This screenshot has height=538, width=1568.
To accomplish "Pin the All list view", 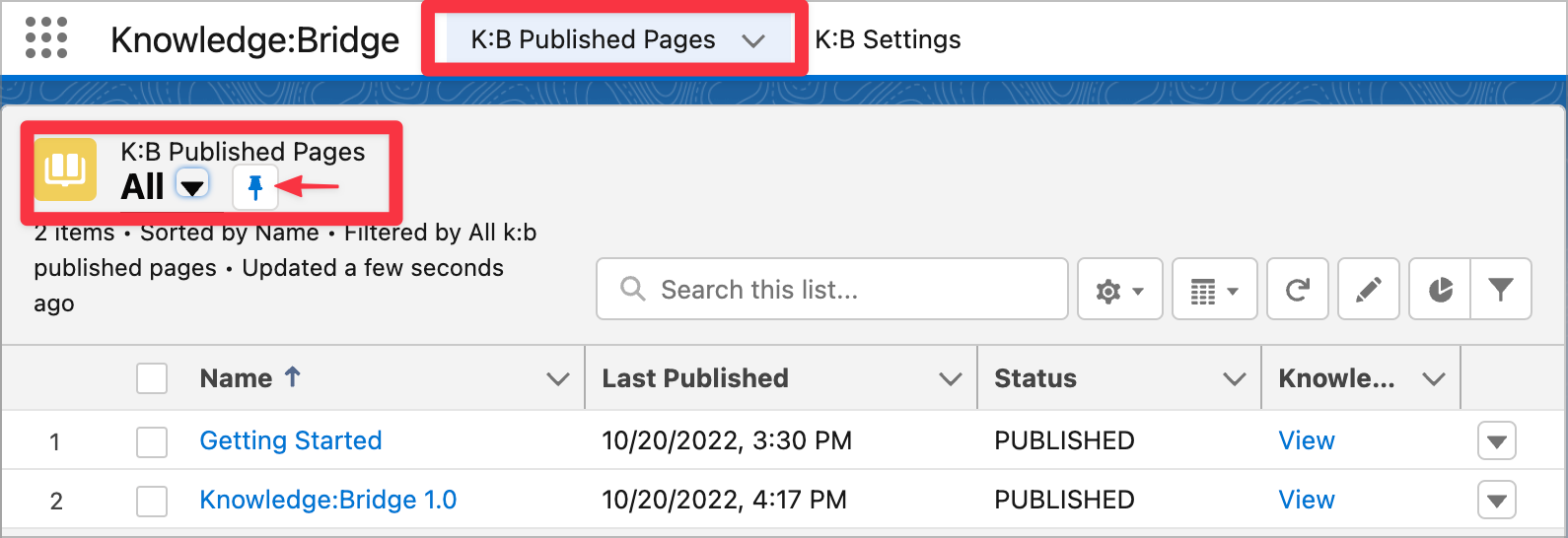I will (255, 186).
